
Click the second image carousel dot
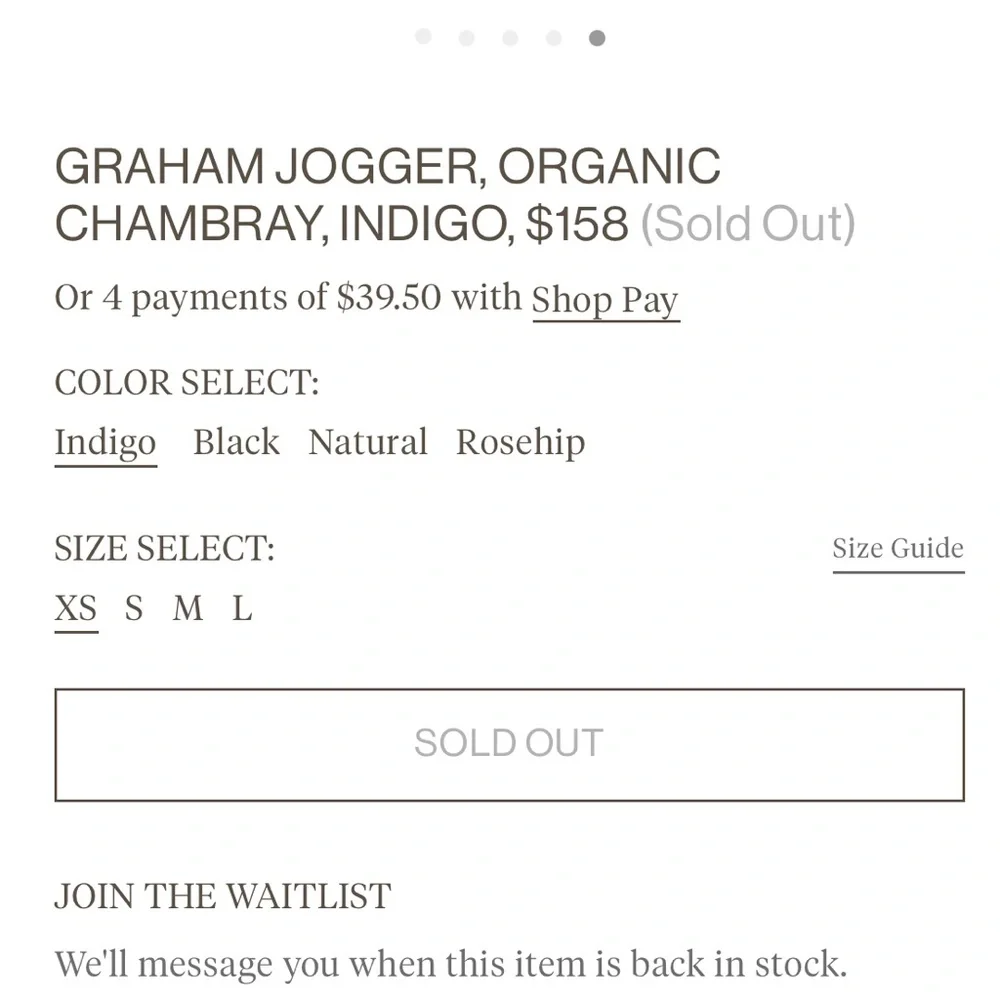click(x=466, y=36)
